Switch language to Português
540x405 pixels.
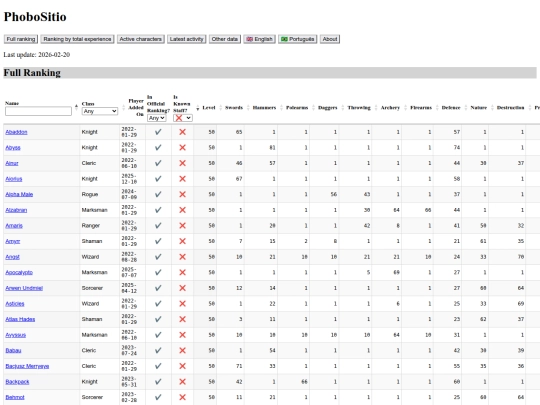298,39
